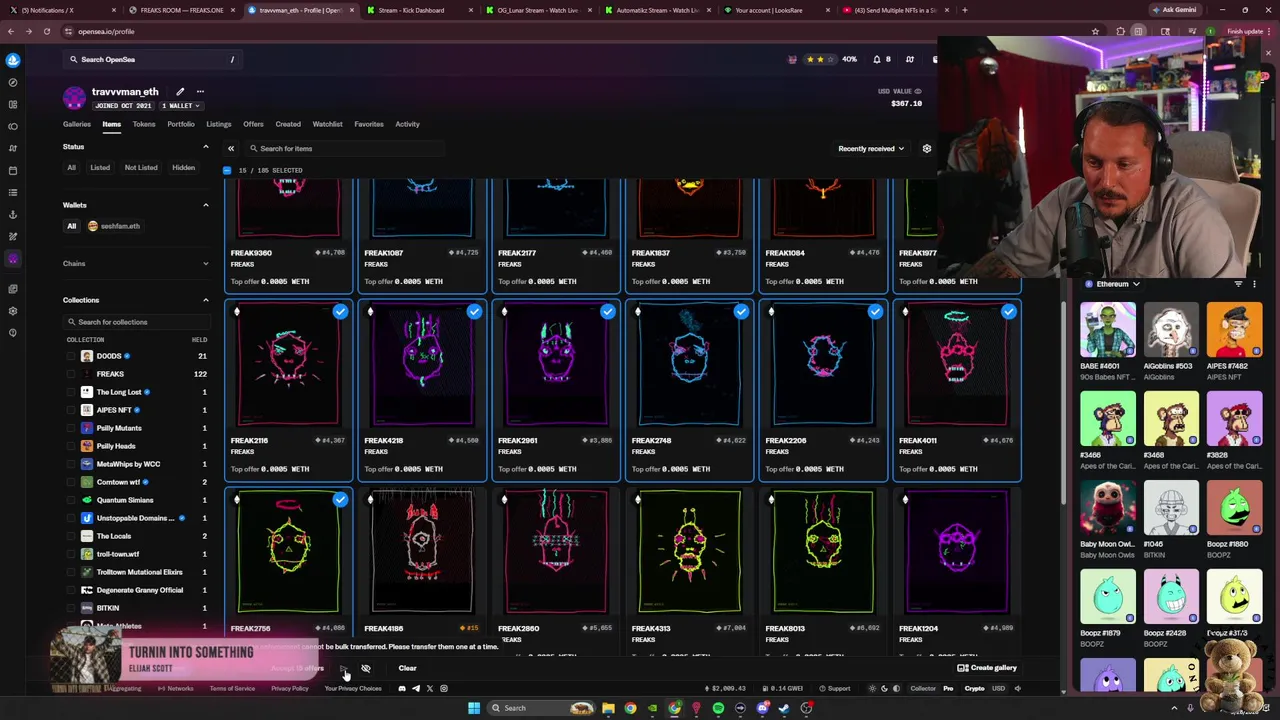Deselect the FREAK2206 item checkmark
This screenshot has height=720, width=1280.
(x=875, y=312)
